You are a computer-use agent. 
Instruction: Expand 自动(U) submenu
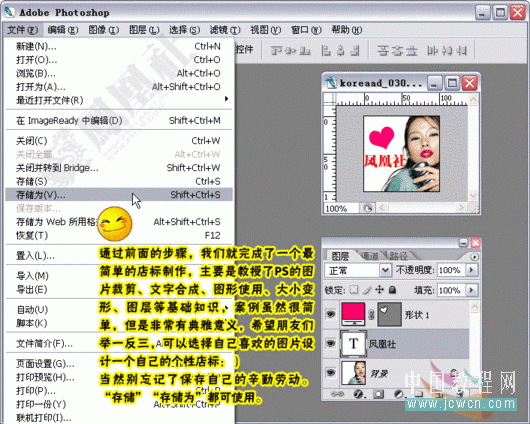[118, 309]
